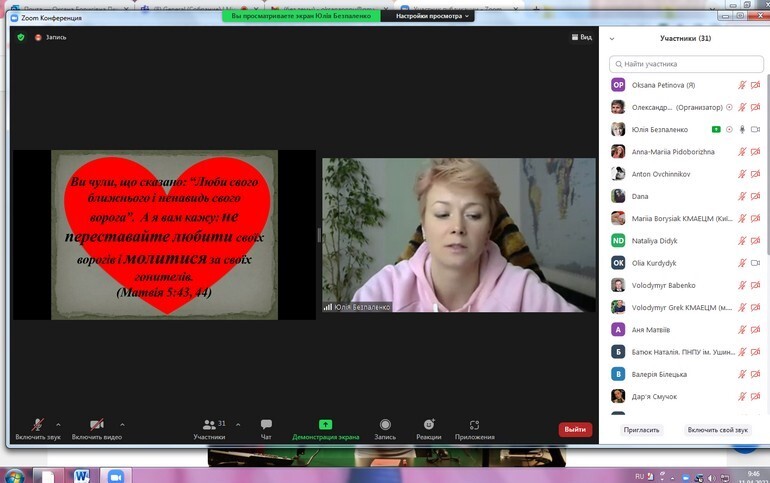The height and width of the screenshot is (483, 770).
Task: Click Юлія Безпаленко video feed
Action: [x=459, y=235]
